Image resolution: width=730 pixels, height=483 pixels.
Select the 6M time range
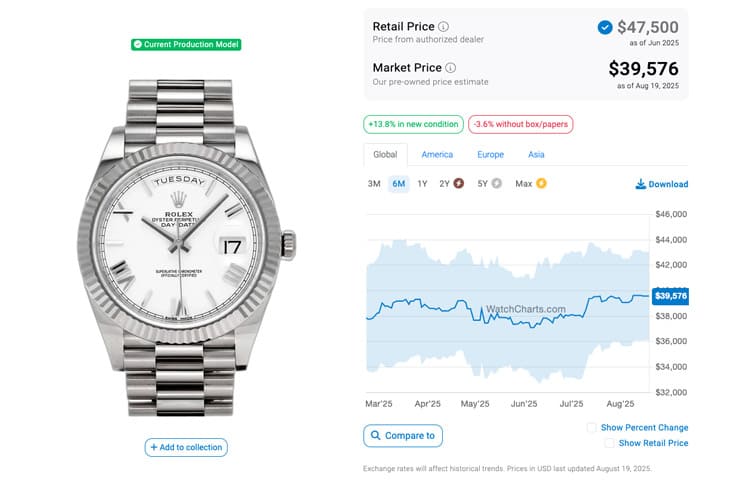399,184
